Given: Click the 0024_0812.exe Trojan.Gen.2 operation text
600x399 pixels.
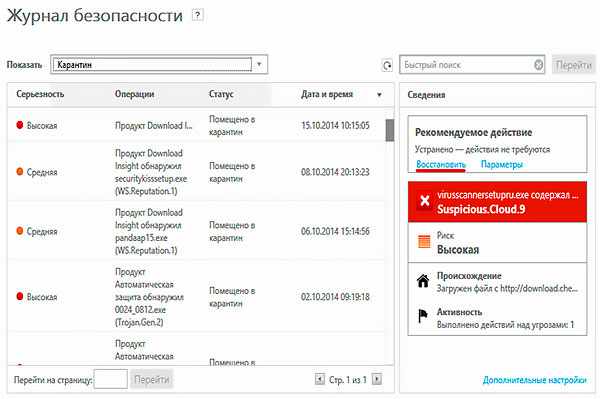Looking at the screenshot, I should point(149,297).
